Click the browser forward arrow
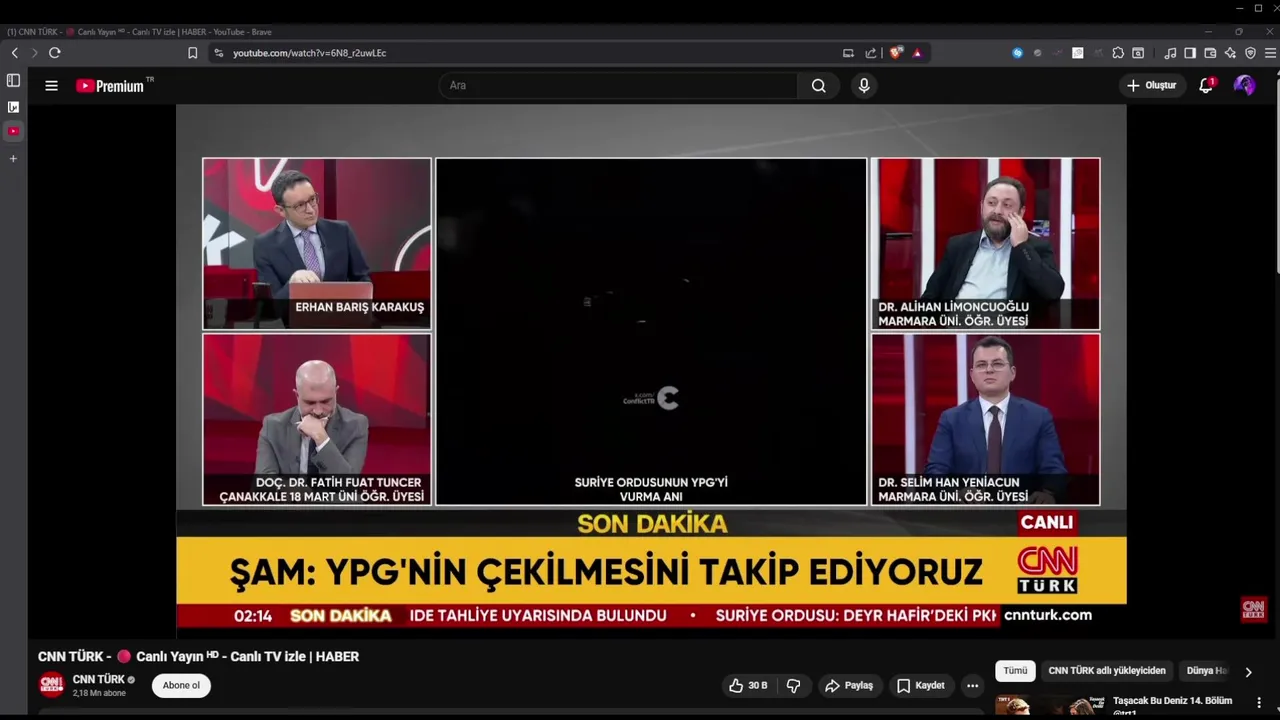The width and height of the screenshot is (1280, 720). click(x=34, y=53)
